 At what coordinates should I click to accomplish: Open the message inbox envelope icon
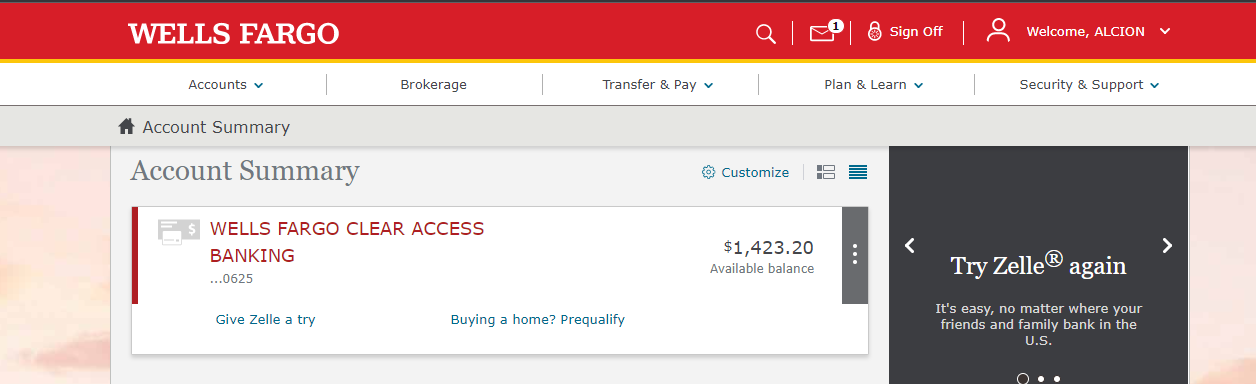coord(824,32)
